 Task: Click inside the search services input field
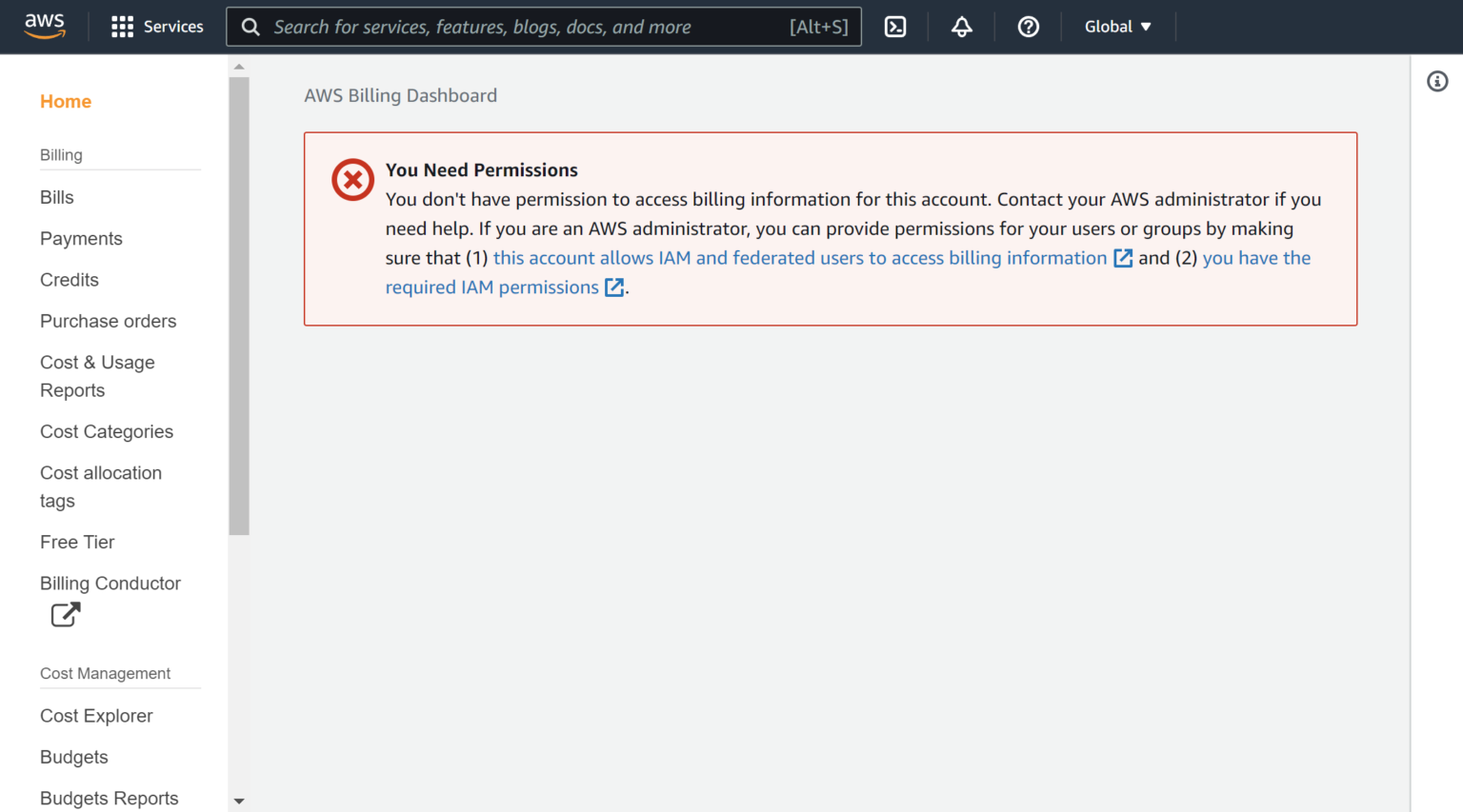(543, 26)
